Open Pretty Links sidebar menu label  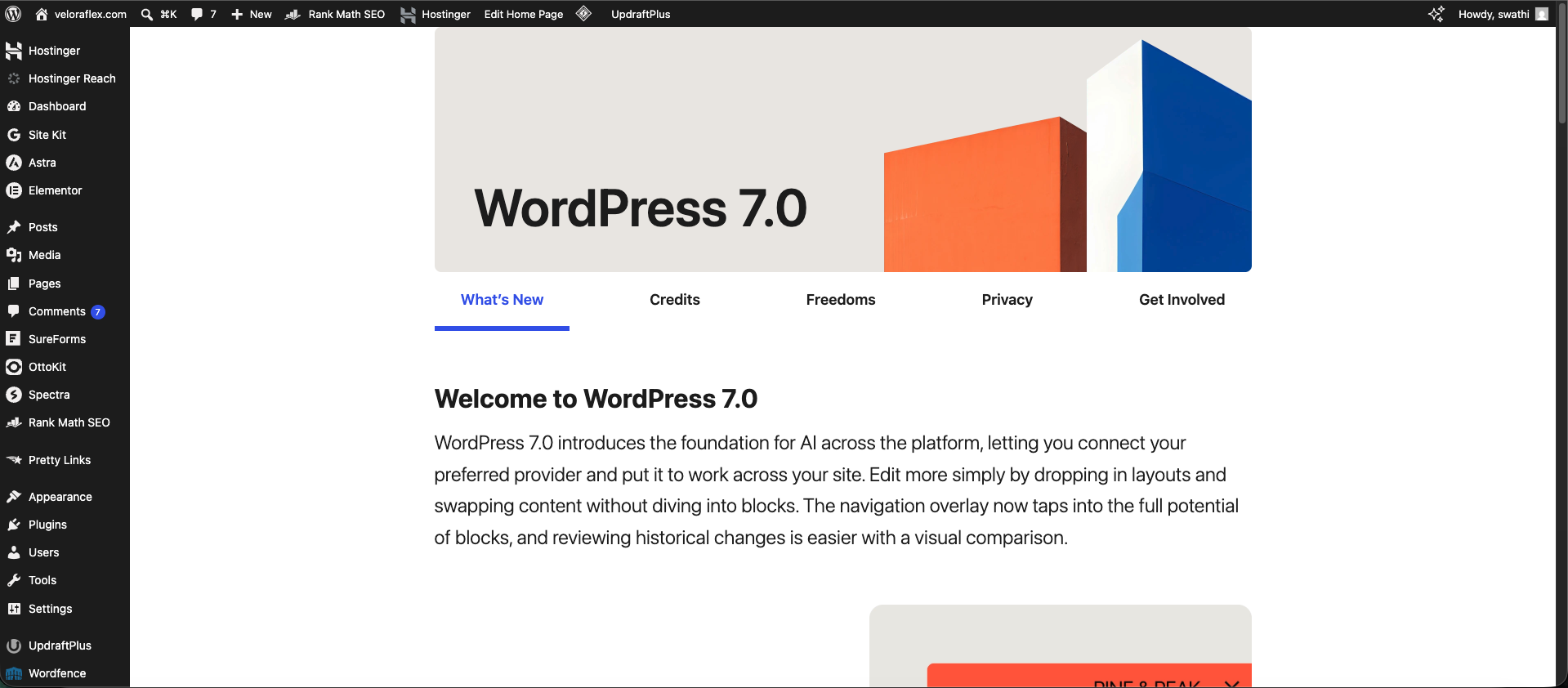(x=60, y=460)
